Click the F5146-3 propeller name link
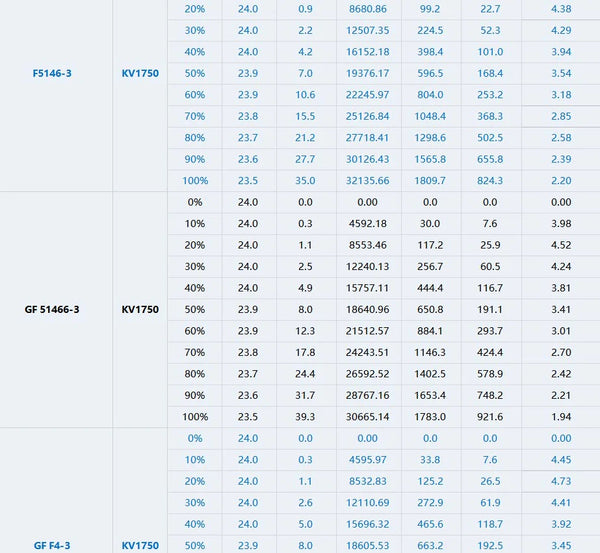600x553 pixels. (52, 73)
